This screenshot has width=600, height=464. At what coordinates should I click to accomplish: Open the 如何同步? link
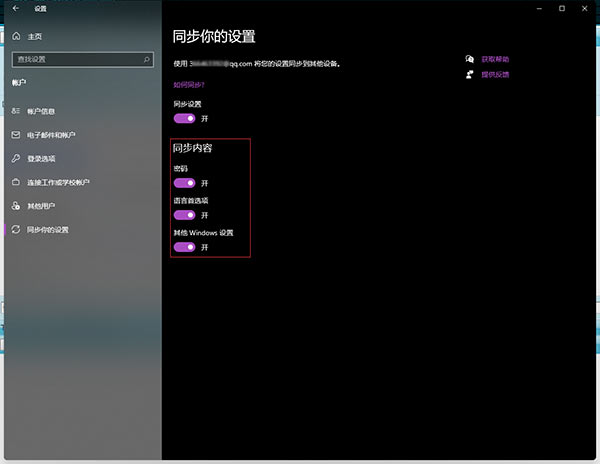189,85
